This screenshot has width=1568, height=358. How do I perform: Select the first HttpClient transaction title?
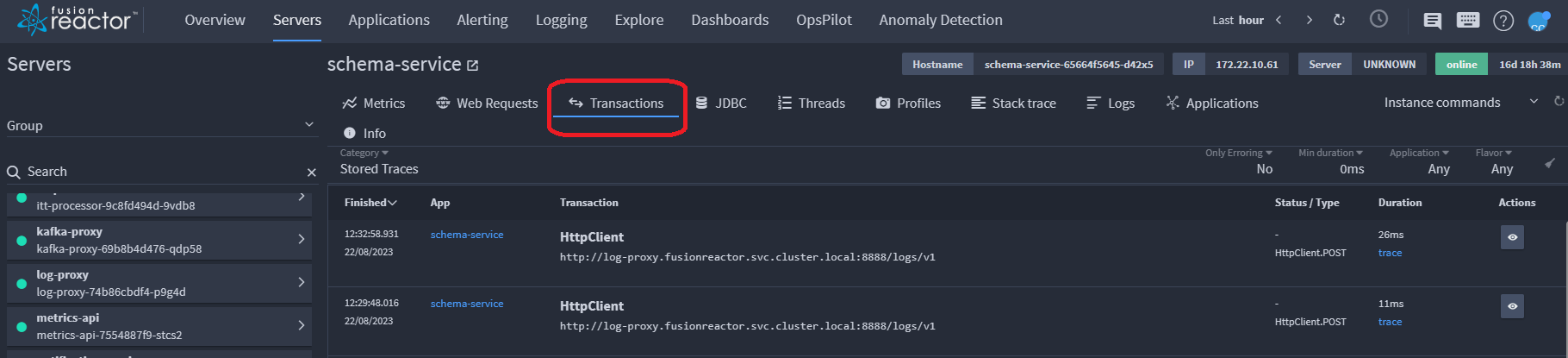[x=592, y=237]
